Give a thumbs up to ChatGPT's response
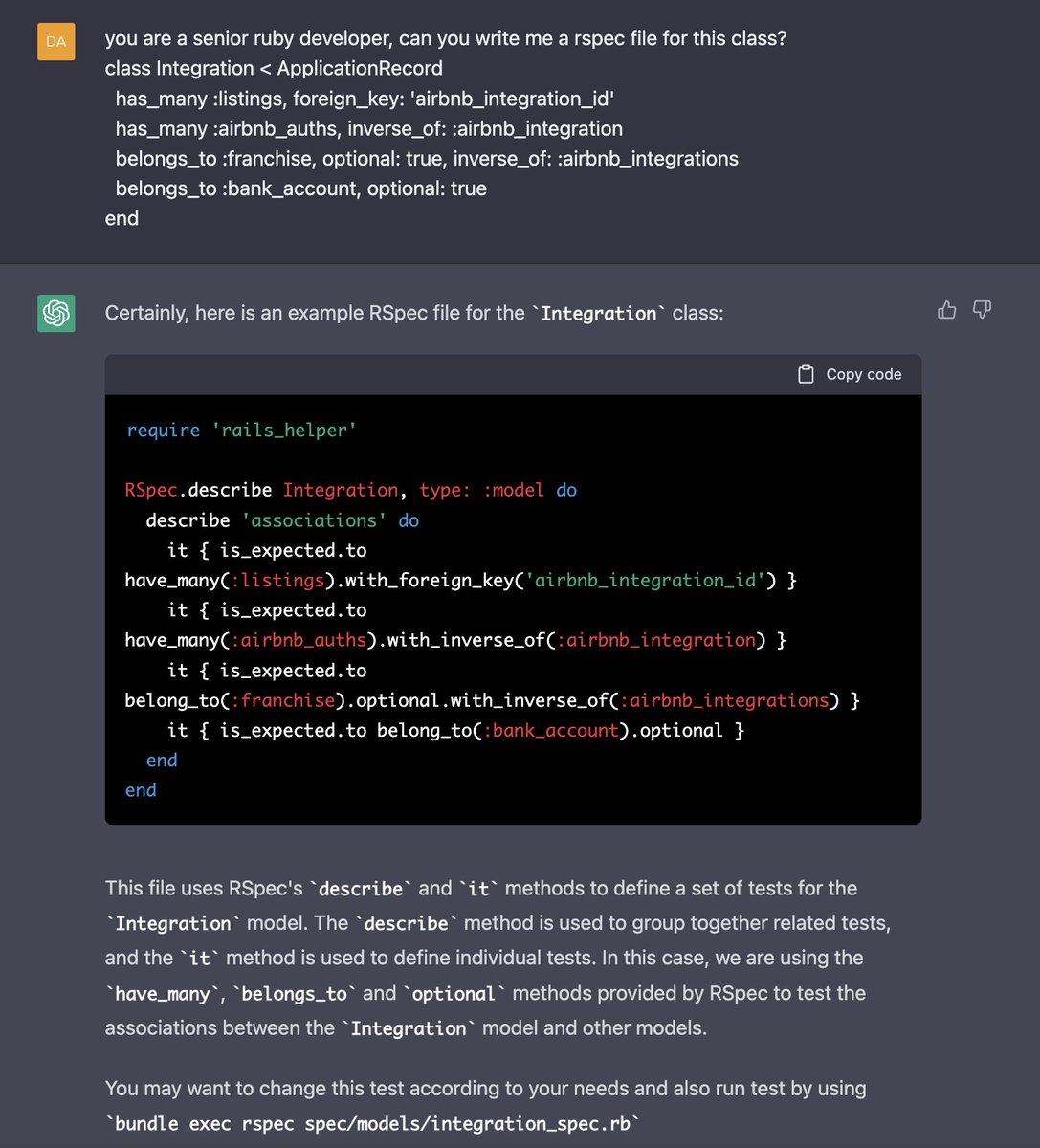This screenshot has height=1148, width=1040. point(946,310)
